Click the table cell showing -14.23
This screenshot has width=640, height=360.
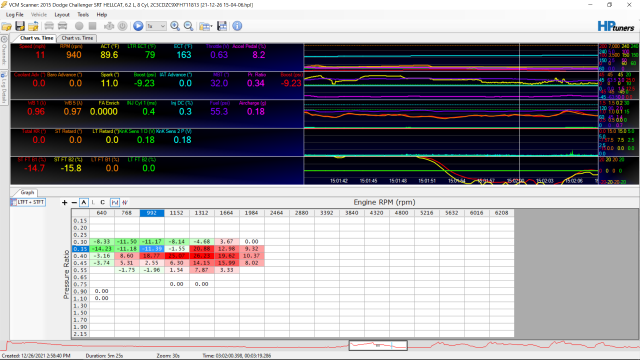[102, 249]
